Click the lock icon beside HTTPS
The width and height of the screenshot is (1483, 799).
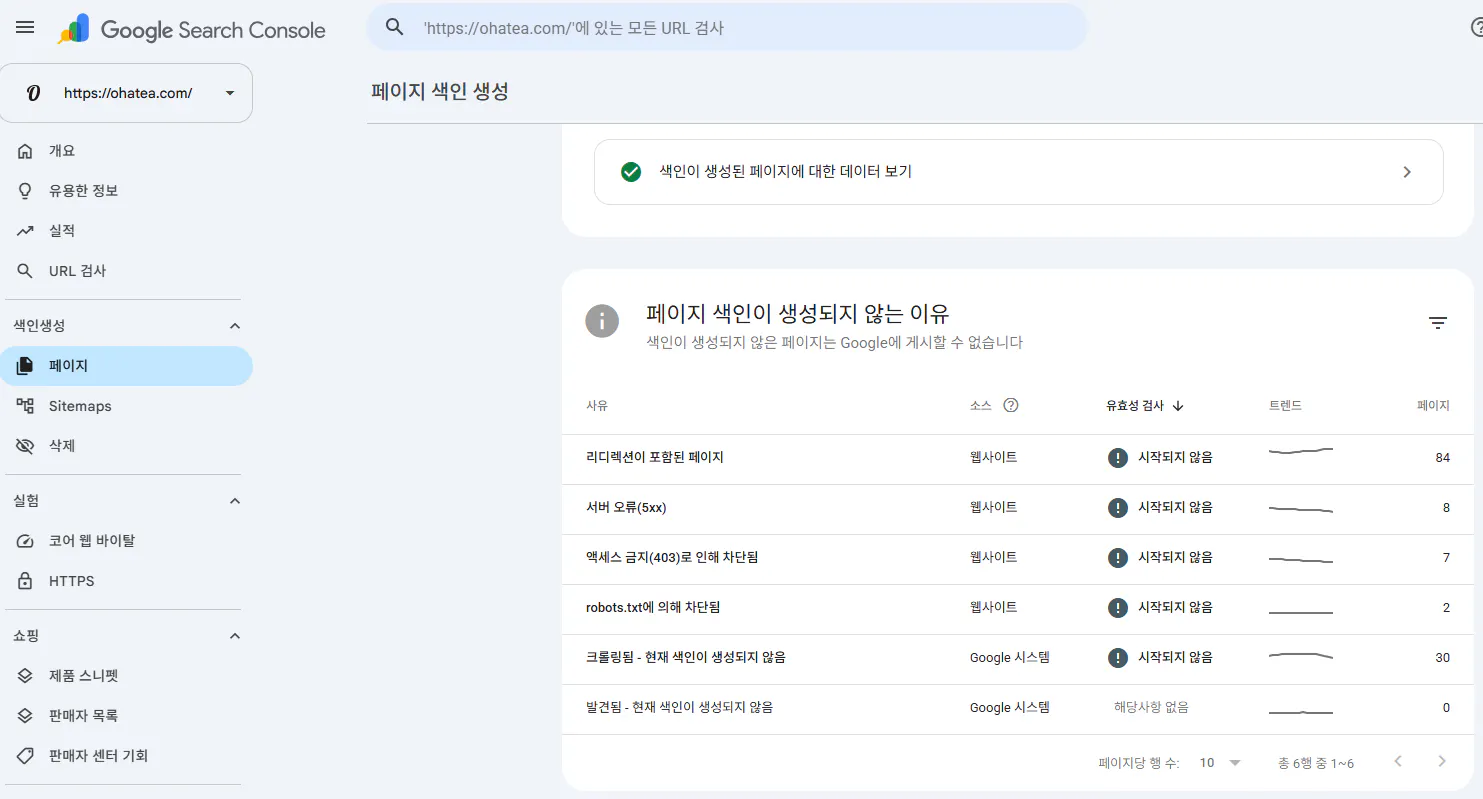26,581
